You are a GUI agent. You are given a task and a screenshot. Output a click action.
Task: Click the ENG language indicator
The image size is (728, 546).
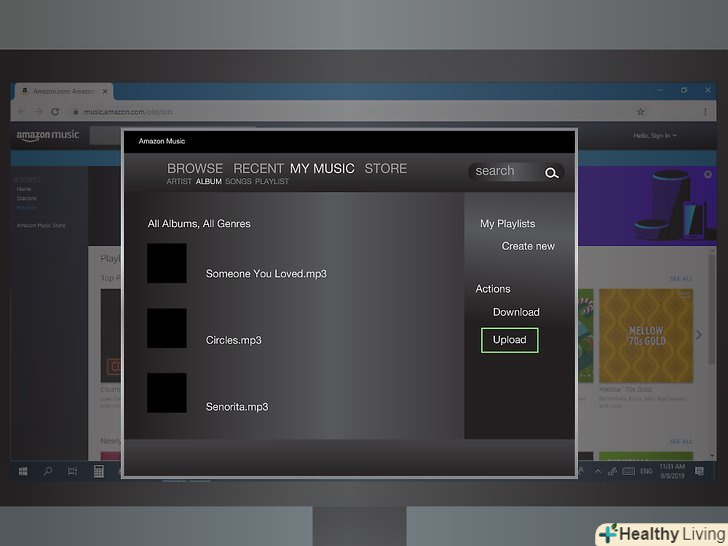tap(646, 471)
